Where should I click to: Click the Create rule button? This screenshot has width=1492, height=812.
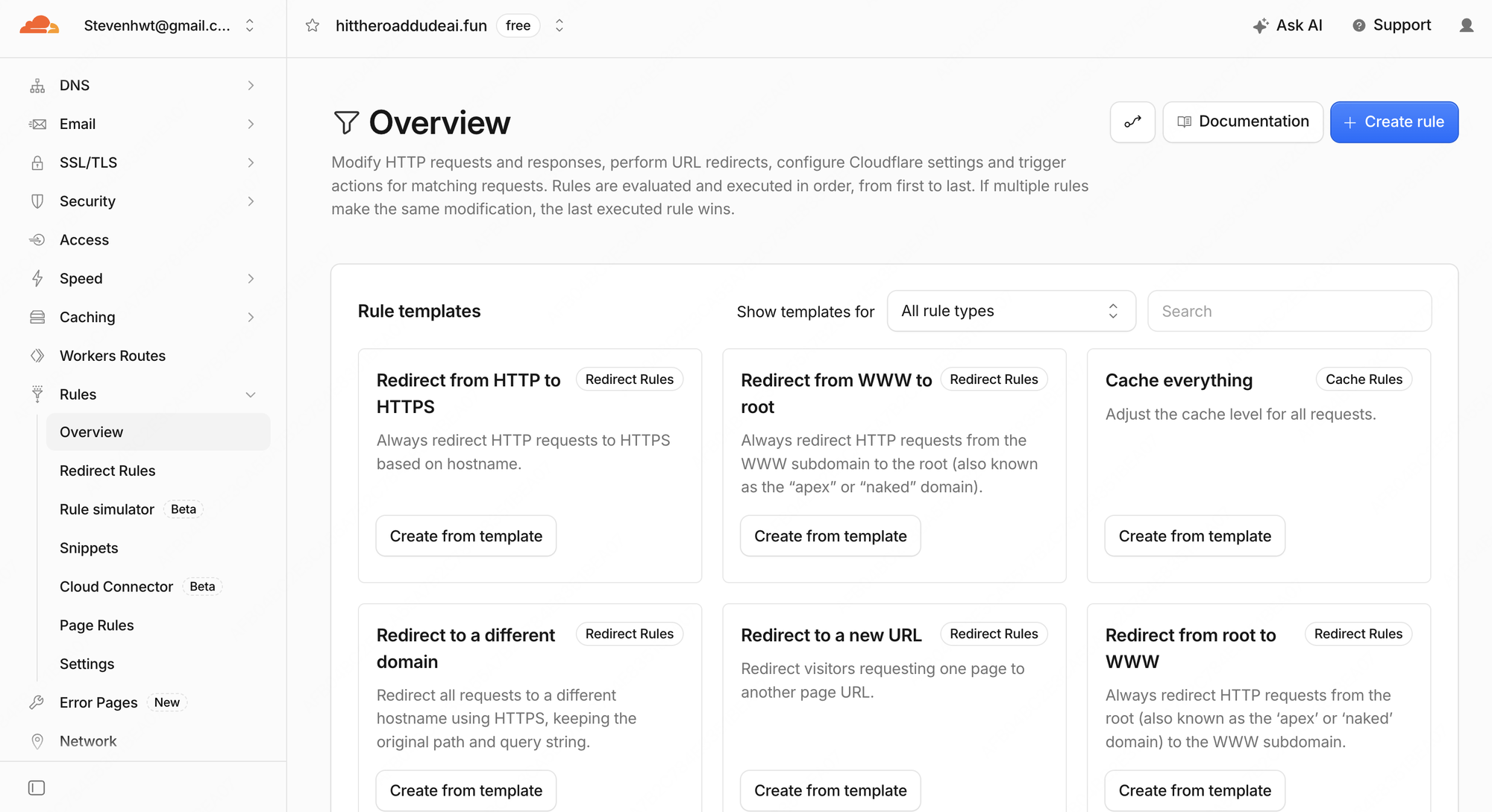(1394, 122)
